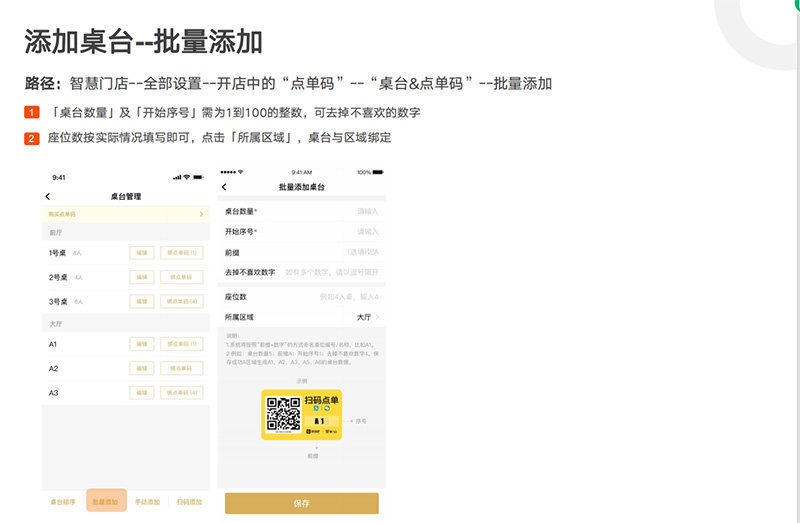Focus the 桌台数量 input field
Screen dimensions: 800x523
pos(302,211)
